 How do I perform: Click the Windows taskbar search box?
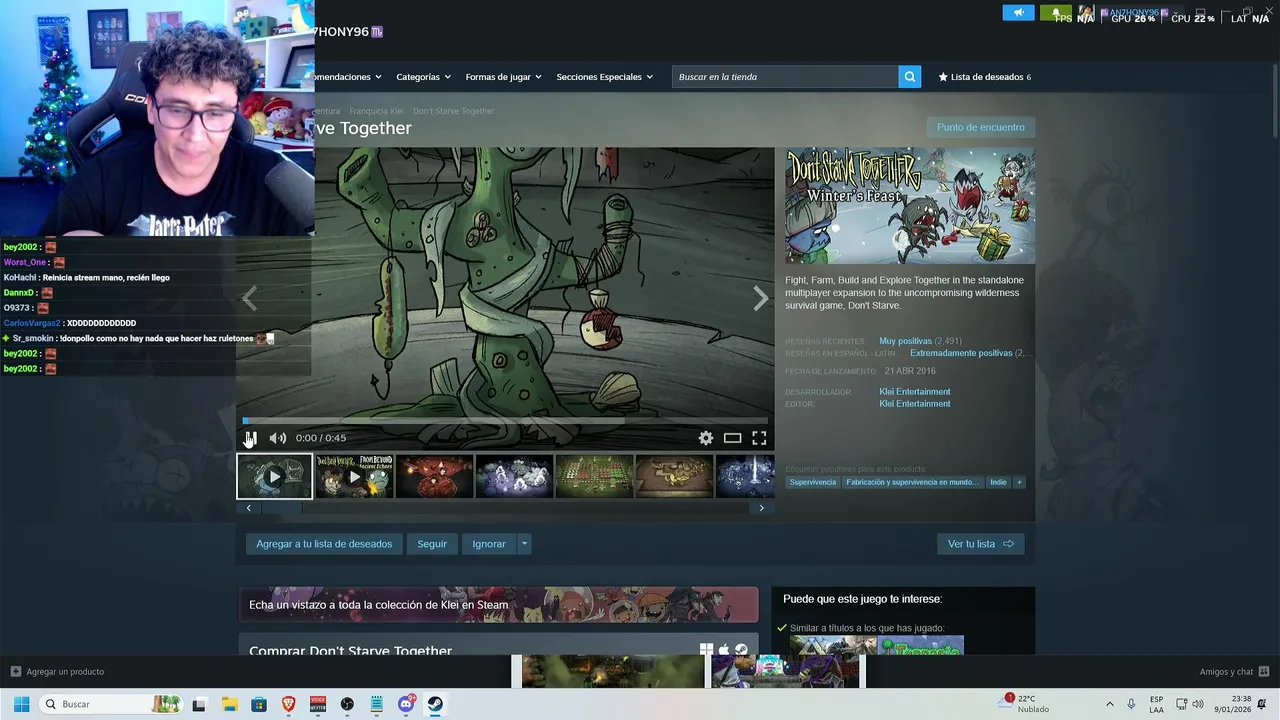112,704
